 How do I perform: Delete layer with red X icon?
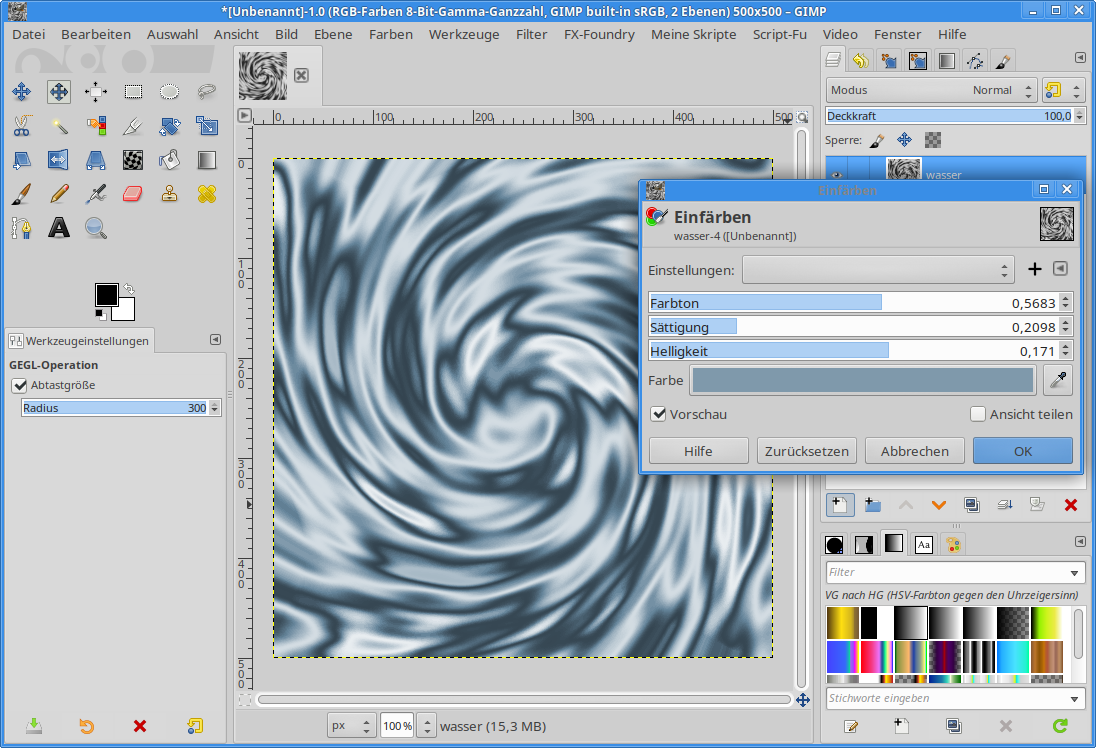[1070, 505]
